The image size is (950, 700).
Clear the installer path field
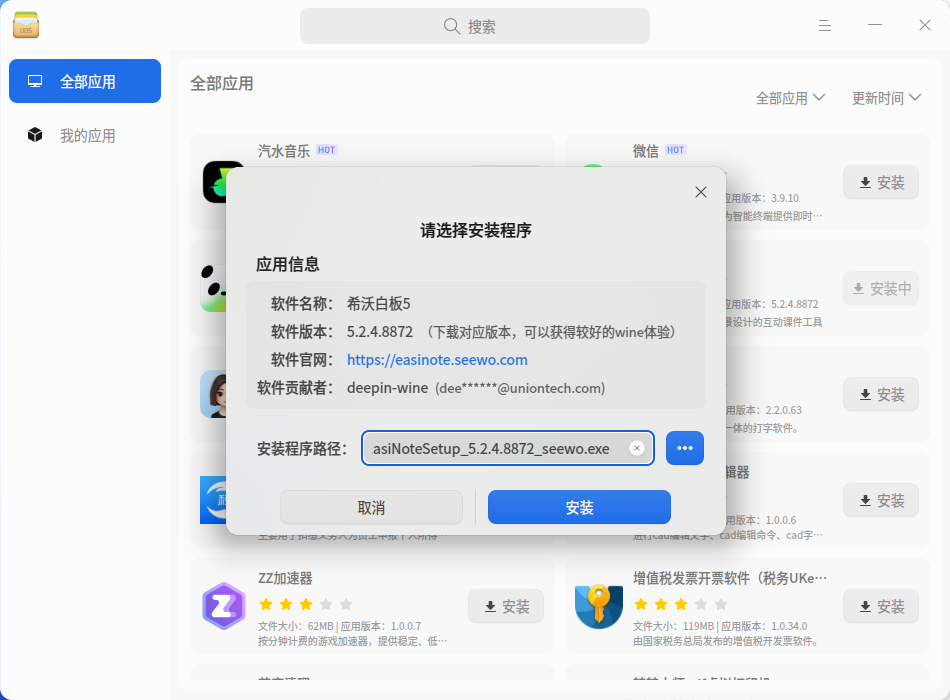(637, 448)
